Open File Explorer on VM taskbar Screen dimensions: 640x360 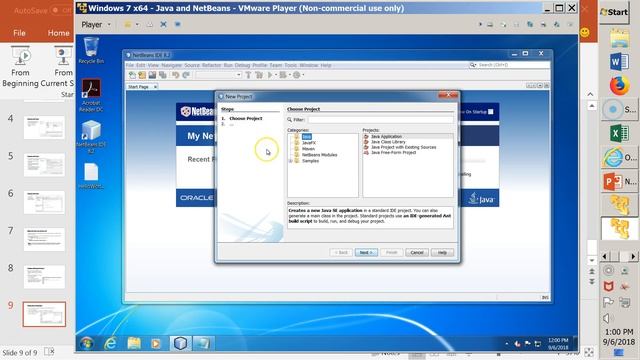[x=134, y=343]
